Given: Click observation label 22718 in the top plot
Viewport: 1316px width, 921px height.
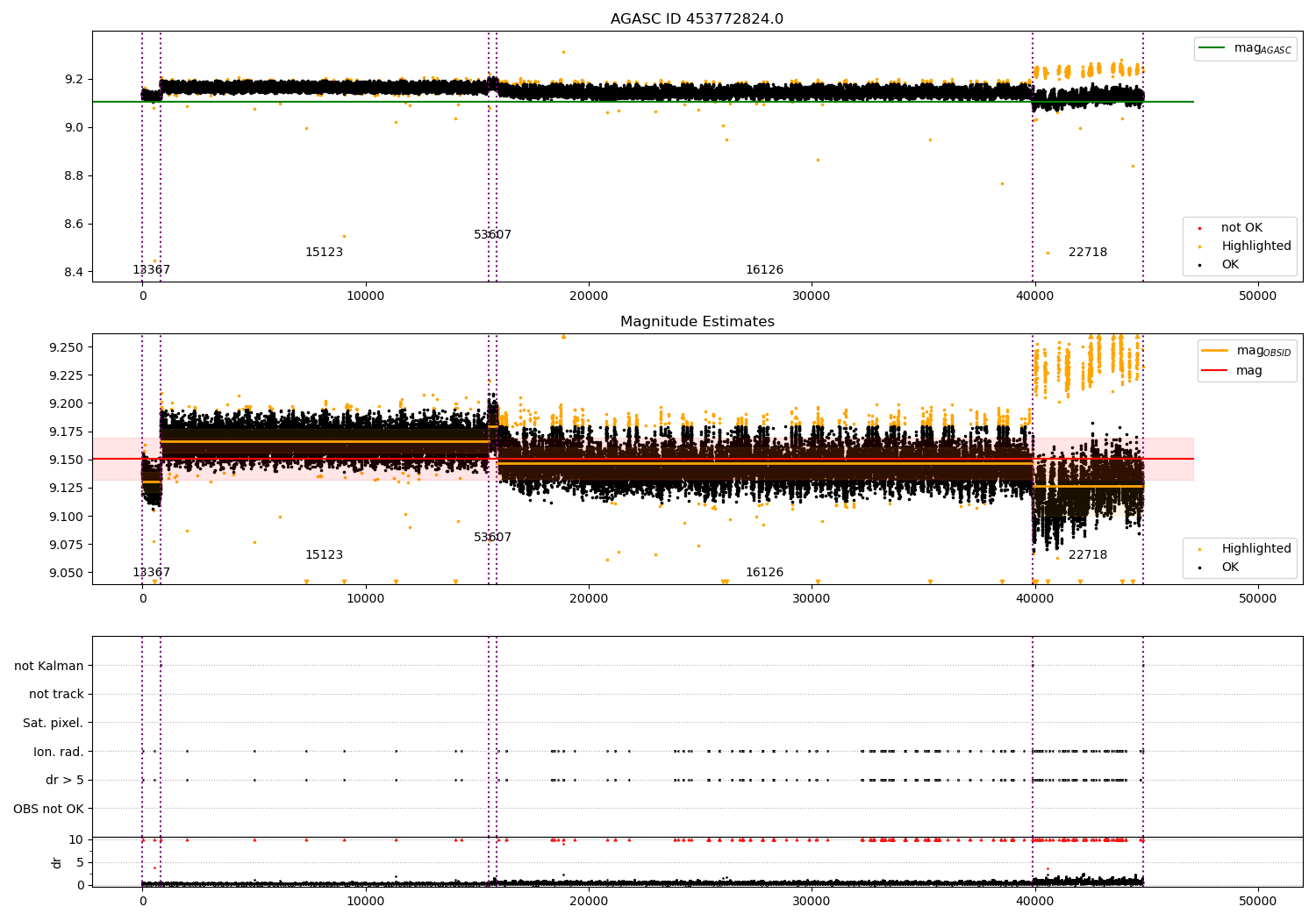Looking at the screenshot, I should pyautogui.click(x=1087, y=253).
